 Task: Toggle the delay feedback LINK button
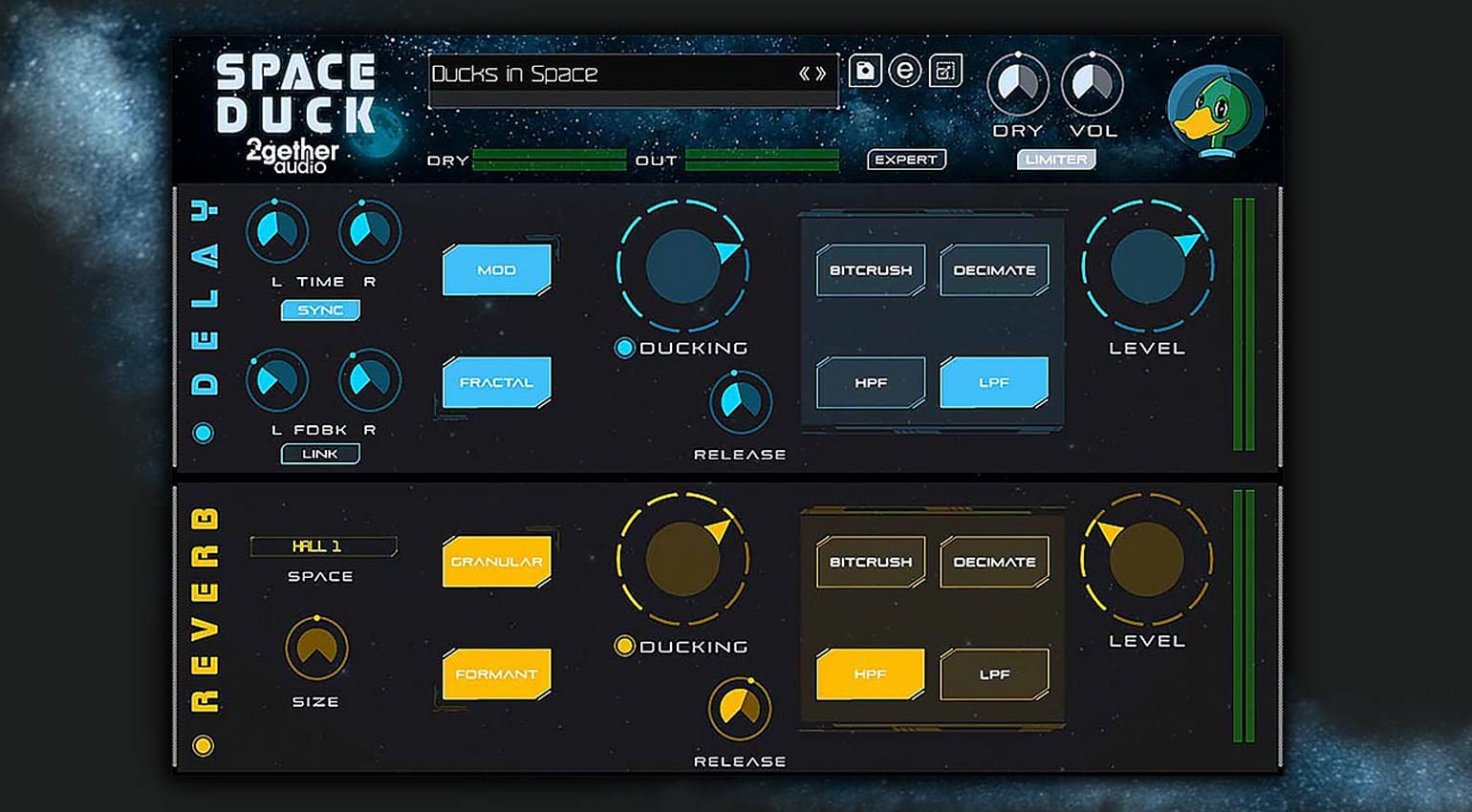pos(320,454)
